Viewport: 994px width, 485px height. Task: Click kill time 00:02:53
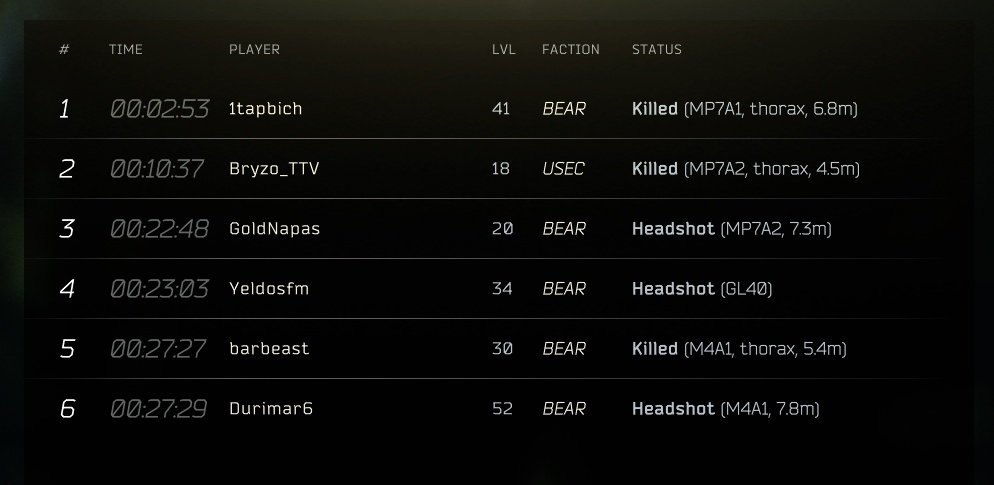point(159,109)
